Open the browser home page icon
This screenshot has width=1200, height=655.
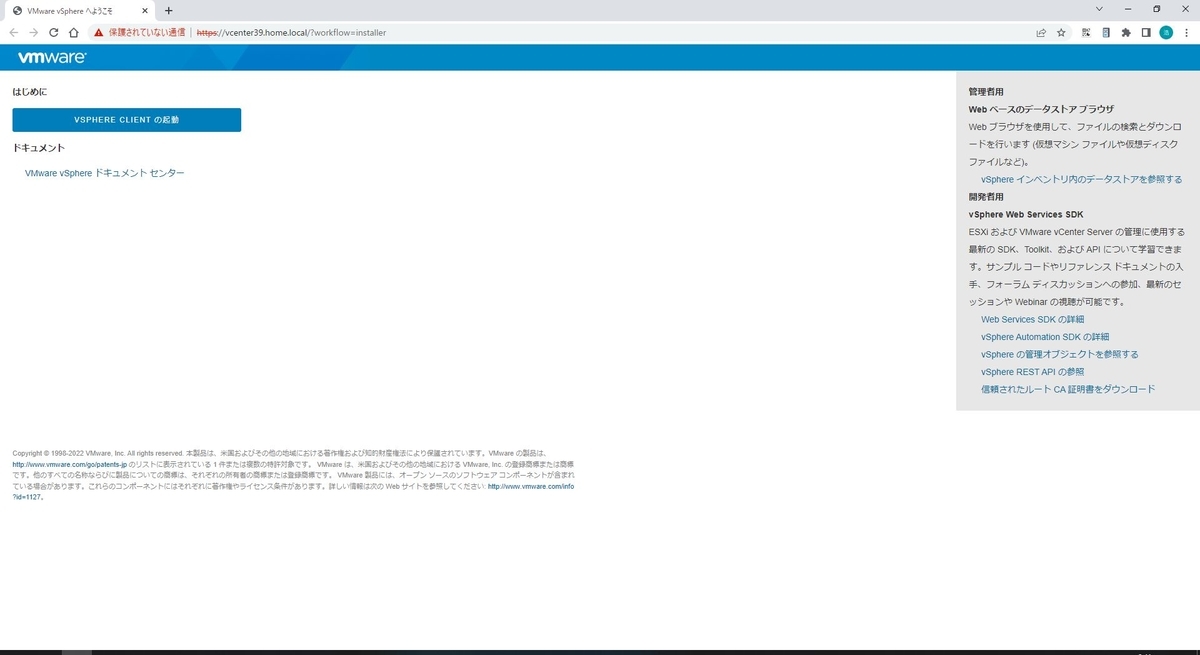tap(74, 32)
